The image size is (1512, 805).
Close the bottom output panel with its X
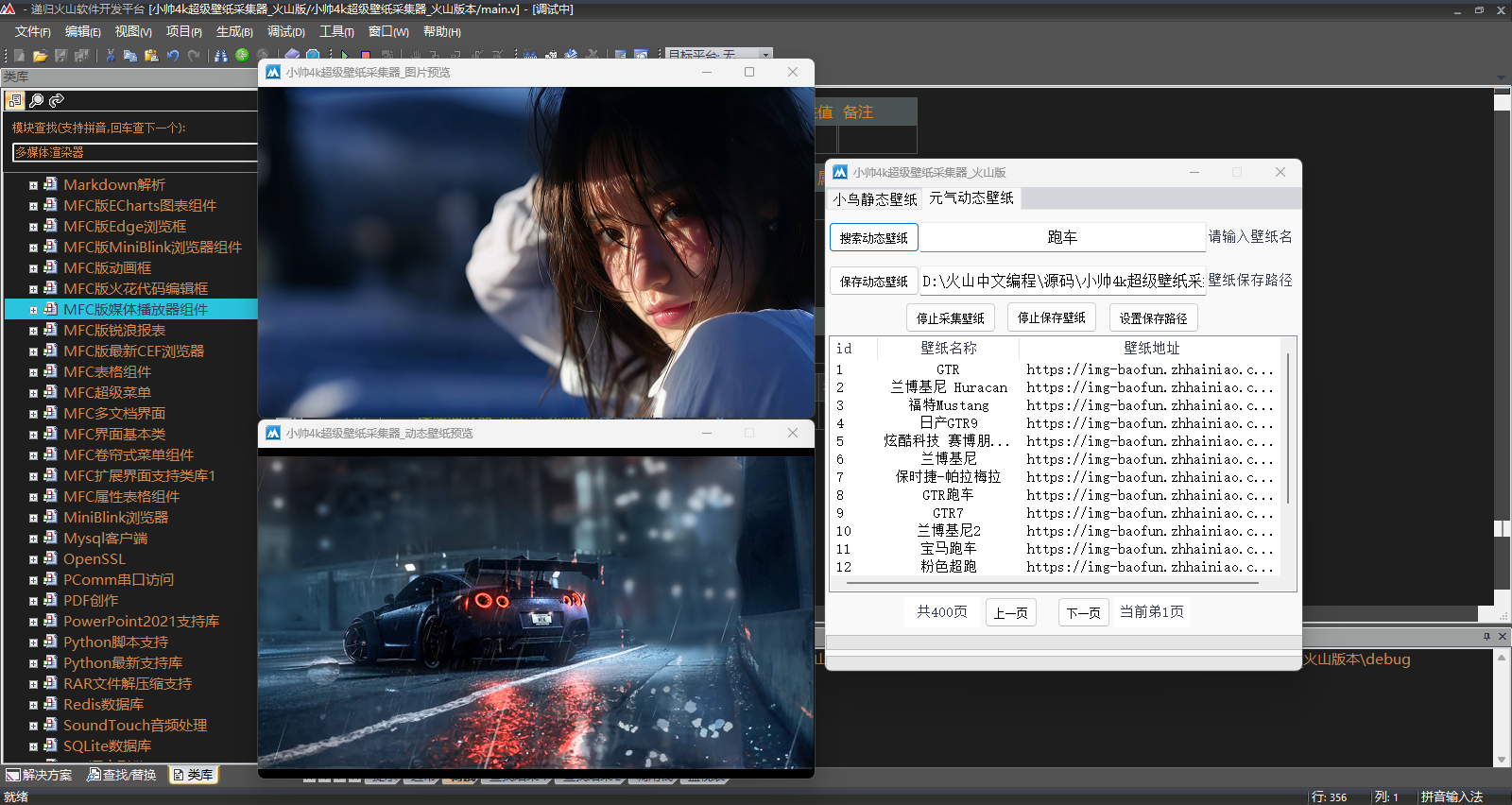tap(1503, 637)
